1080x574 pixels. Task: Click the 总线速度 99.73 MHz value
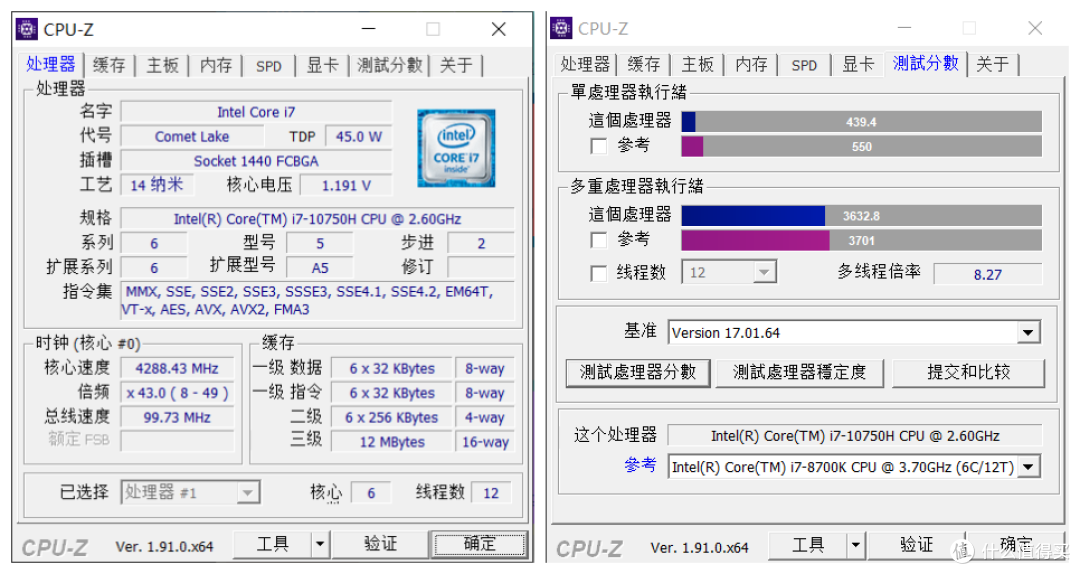tap(177, 418)
